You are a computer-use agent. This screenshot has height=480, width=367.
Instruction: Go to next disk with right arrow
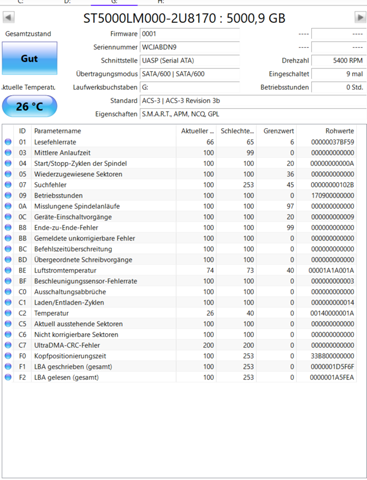click(360, 17)
